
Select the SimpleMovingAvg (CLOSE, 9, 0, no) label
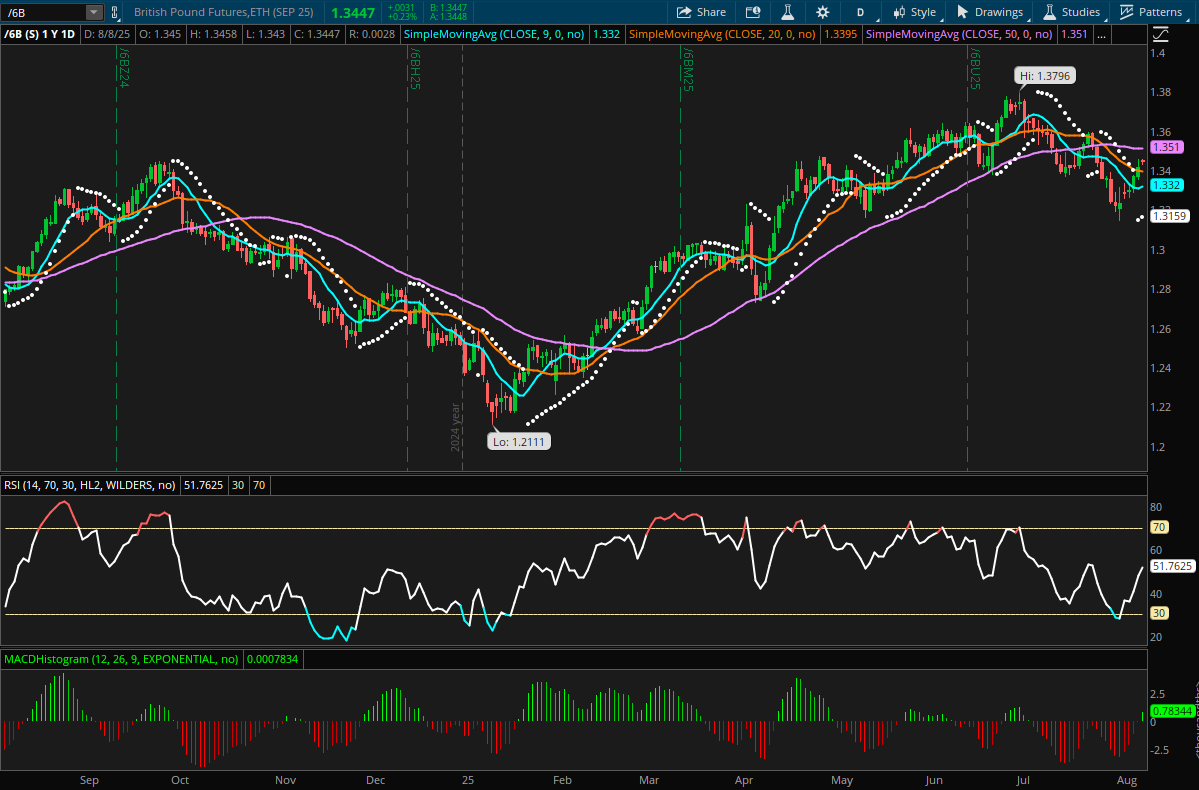pos(494,34)
